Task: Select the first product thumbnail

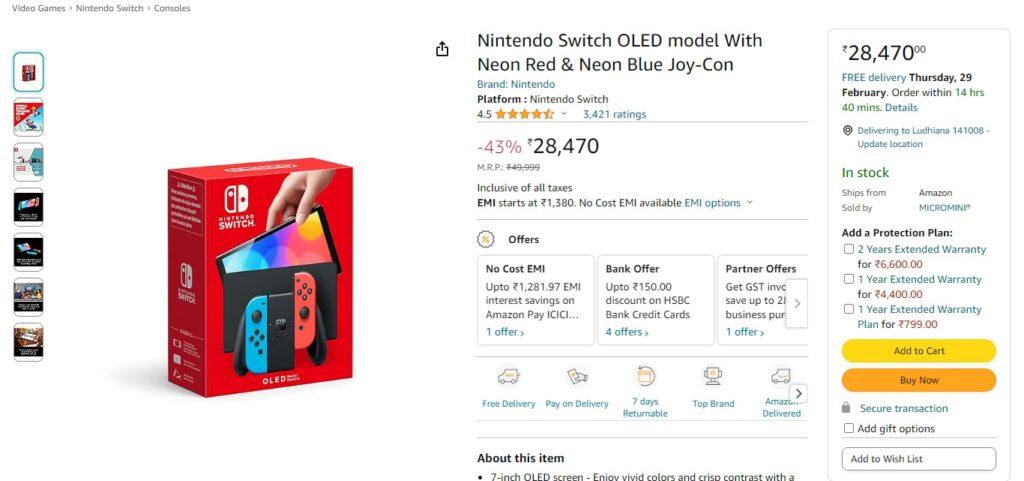Action: click(28, 72)
